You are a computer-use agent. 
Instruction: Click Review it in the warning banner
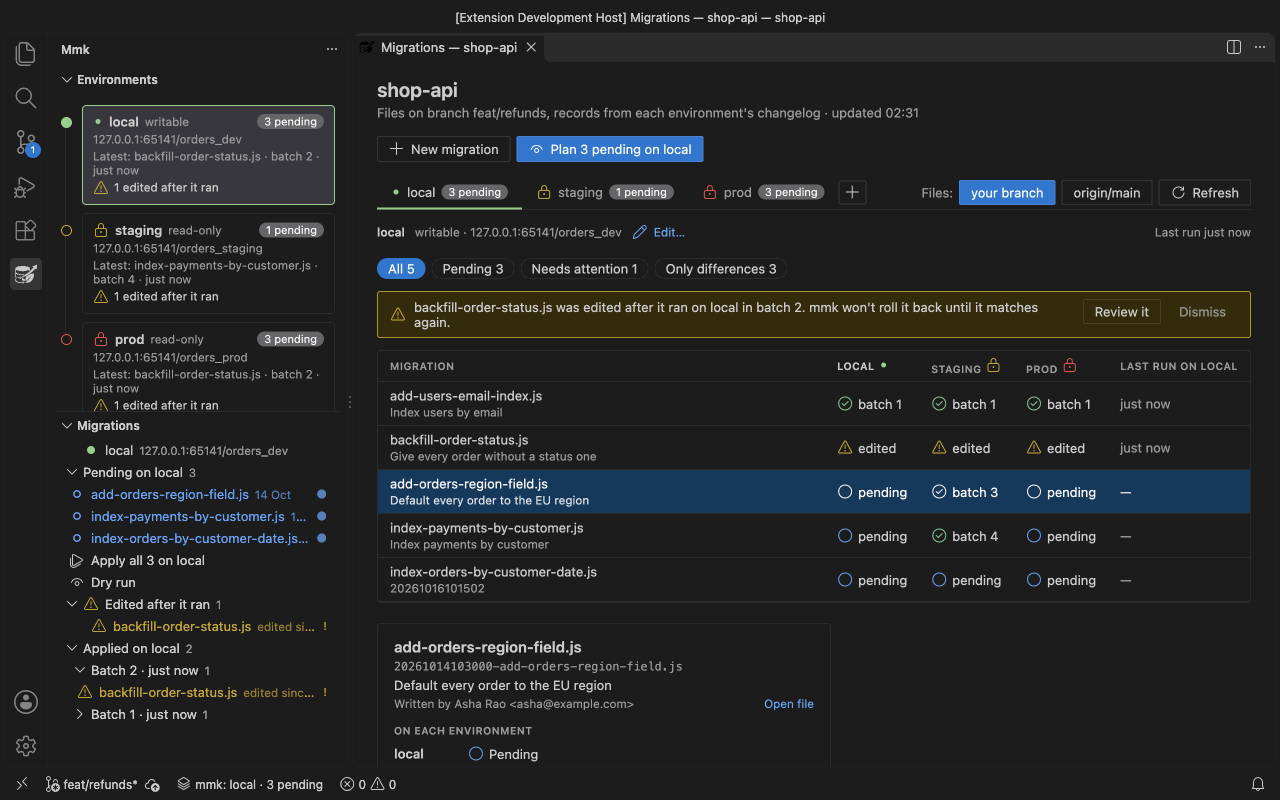pyautogui.click(x=1122, y=312)
